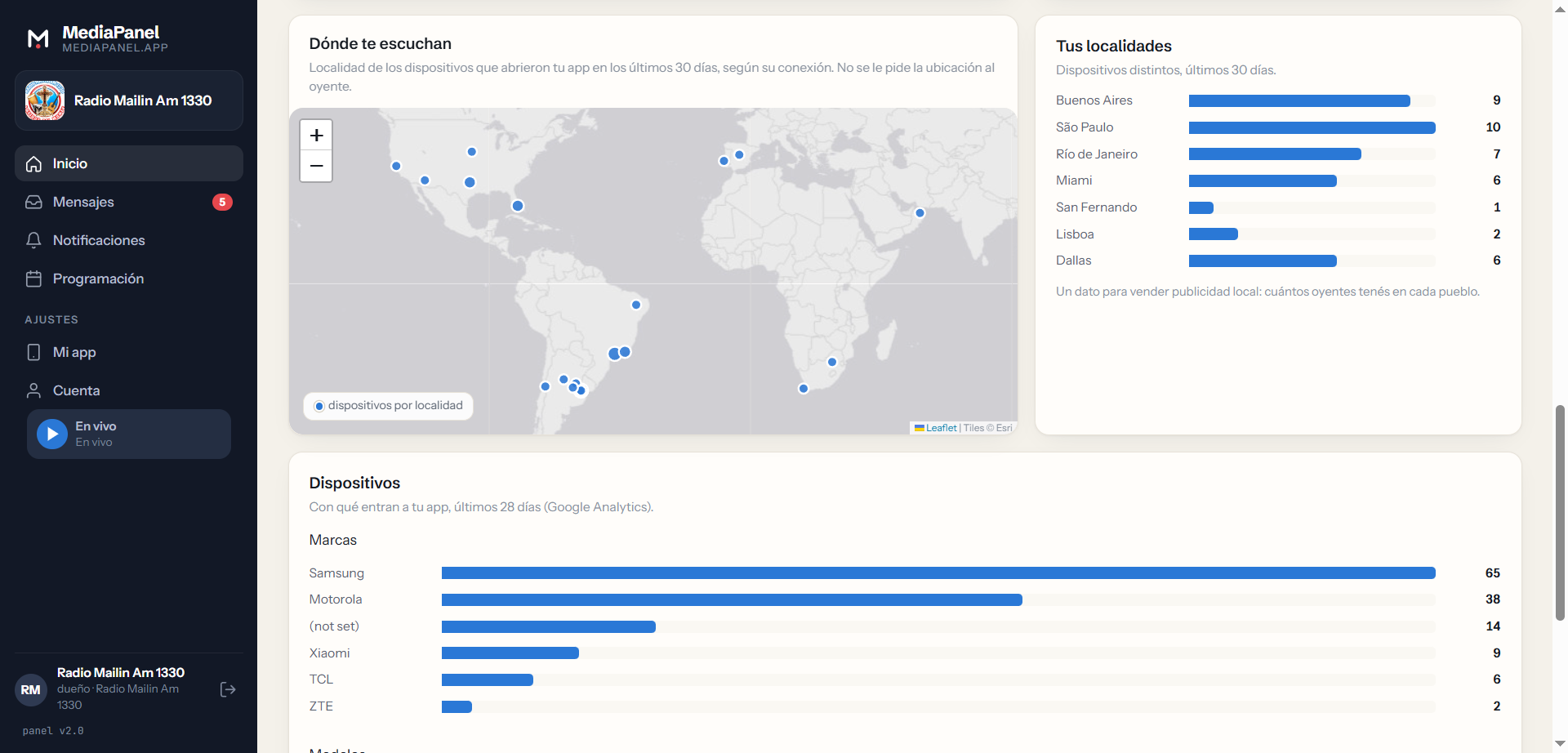Click the Radio Mailin Am 1330 station logo
This screenshot has height=753, width=1568.
pyautogui.click(x=45, y=100)
